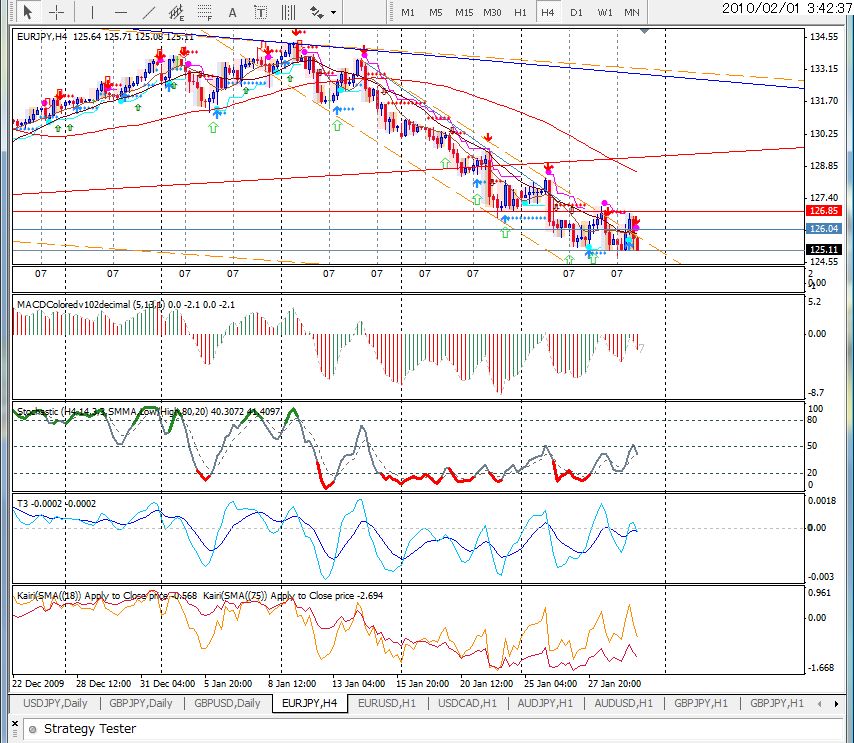Open the USDCAD,H1 chart tab
This screenshot has width=854, height=743.
(x=467, y=703)
